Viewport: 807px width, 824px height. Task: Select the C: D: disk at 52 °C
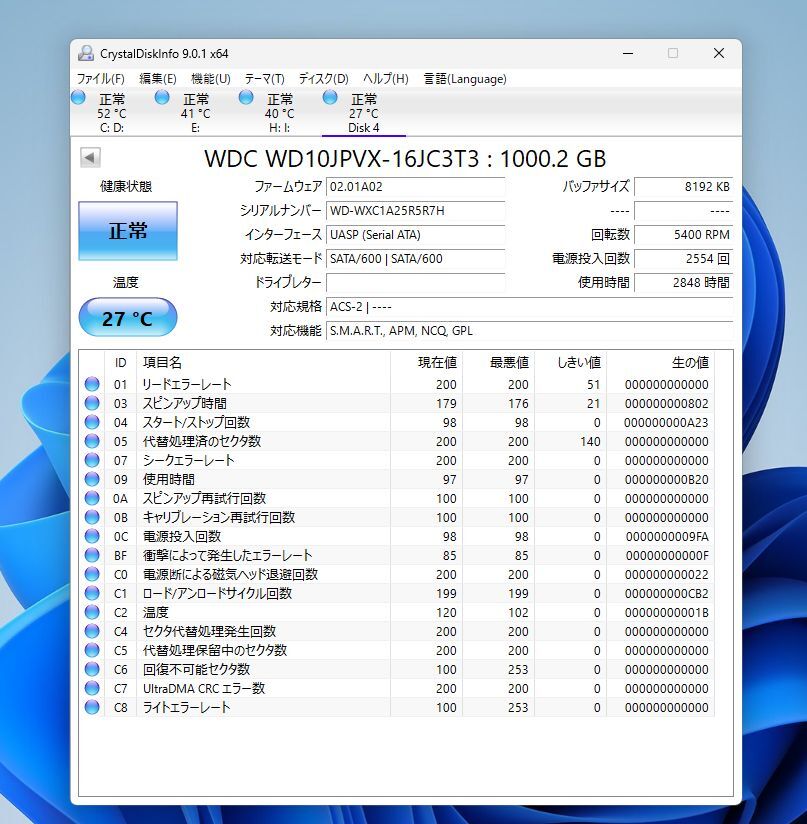[x=111, y=113]
